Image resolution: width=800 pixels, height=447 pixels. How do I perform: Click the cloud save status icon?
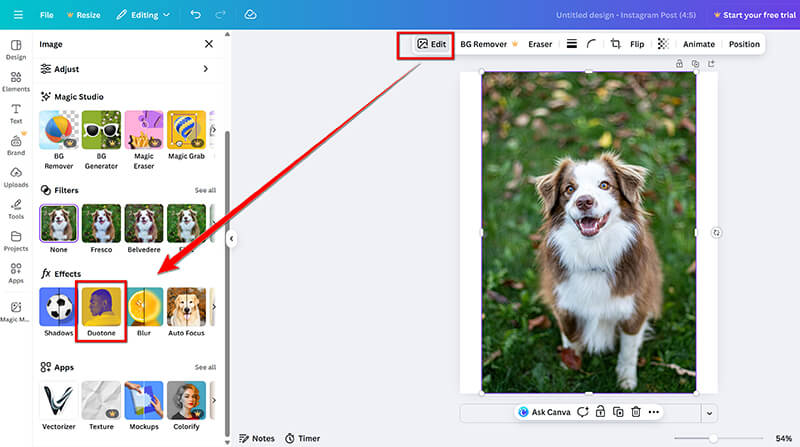(x=250, y=15)
